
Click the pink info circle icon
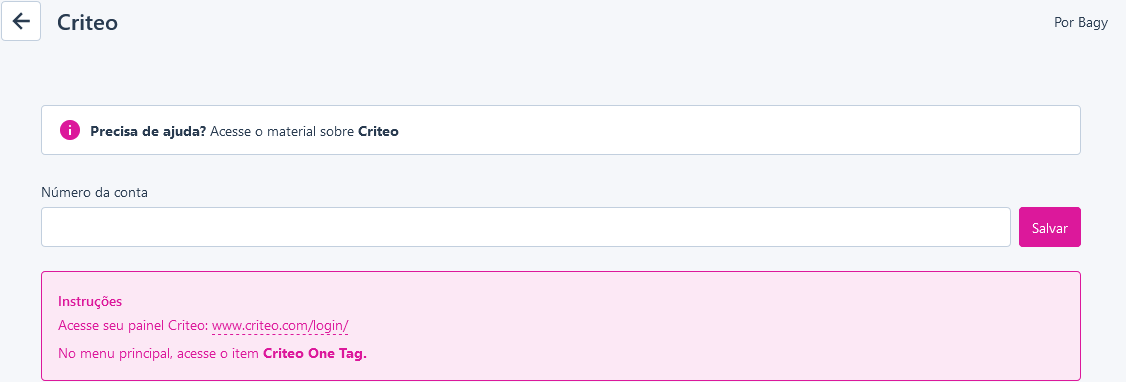[70, 131]
